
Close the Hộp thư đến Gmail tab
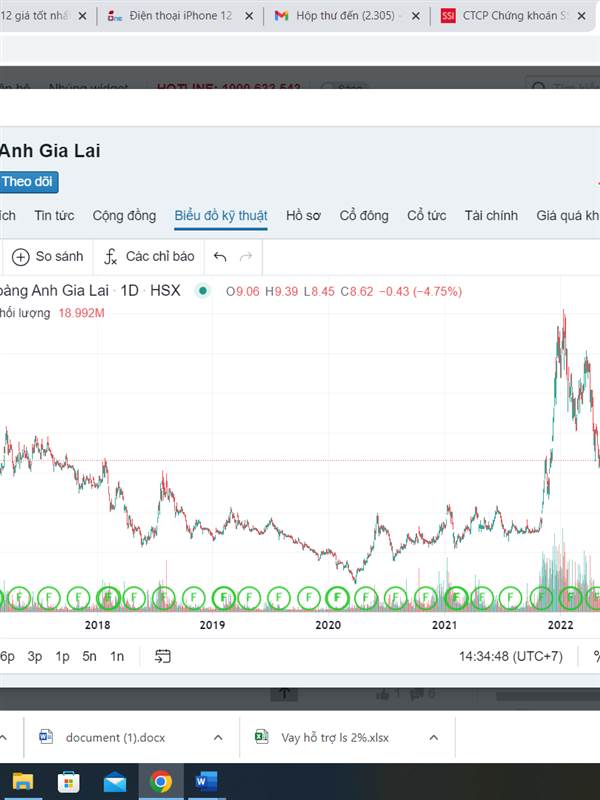click(416, 16)
